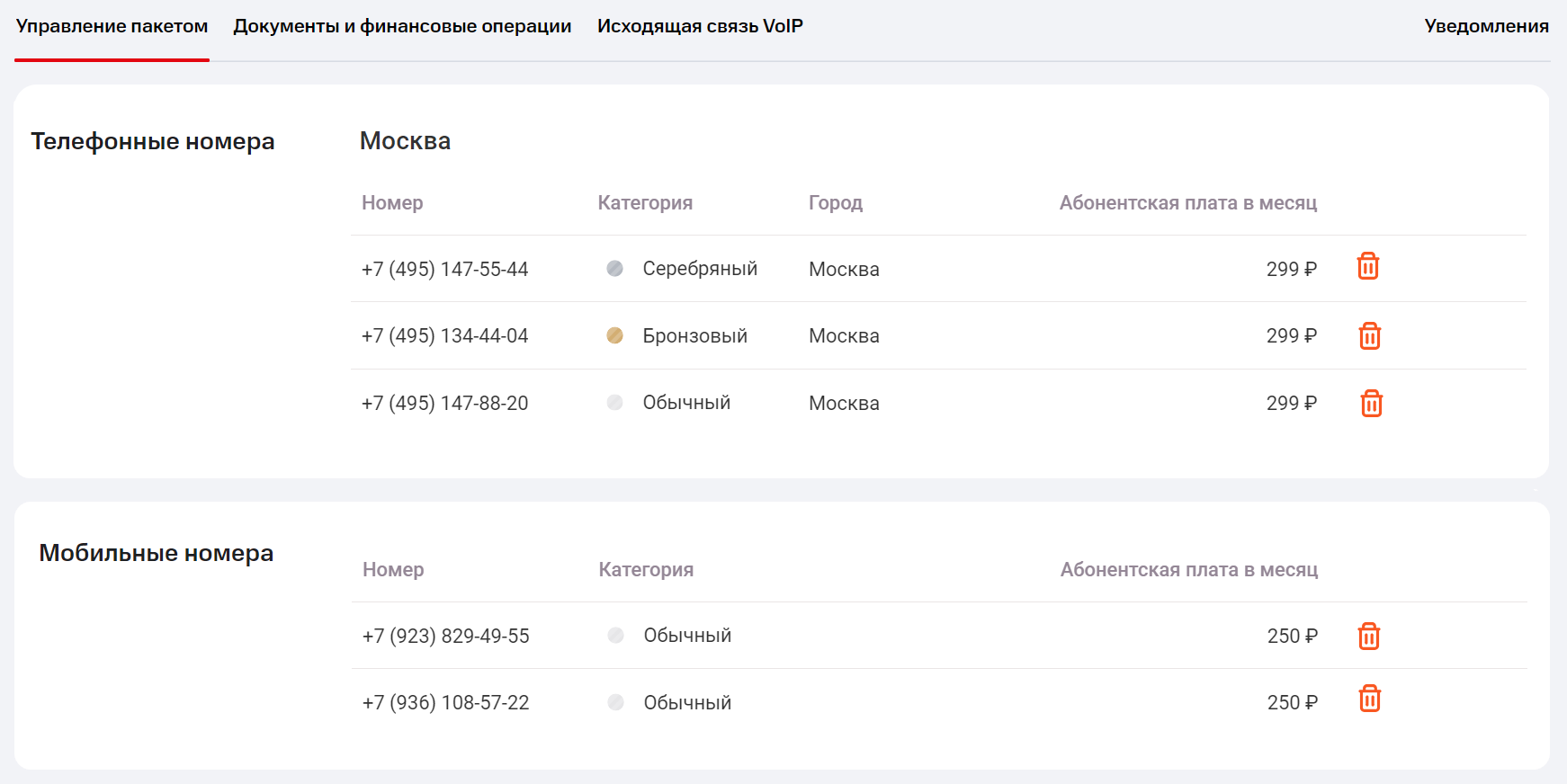Delete the number +7 (495) 134-44-04
Image resolution: width=1567 pixels, height=784 pixels.
click(x=1369, y=335)
